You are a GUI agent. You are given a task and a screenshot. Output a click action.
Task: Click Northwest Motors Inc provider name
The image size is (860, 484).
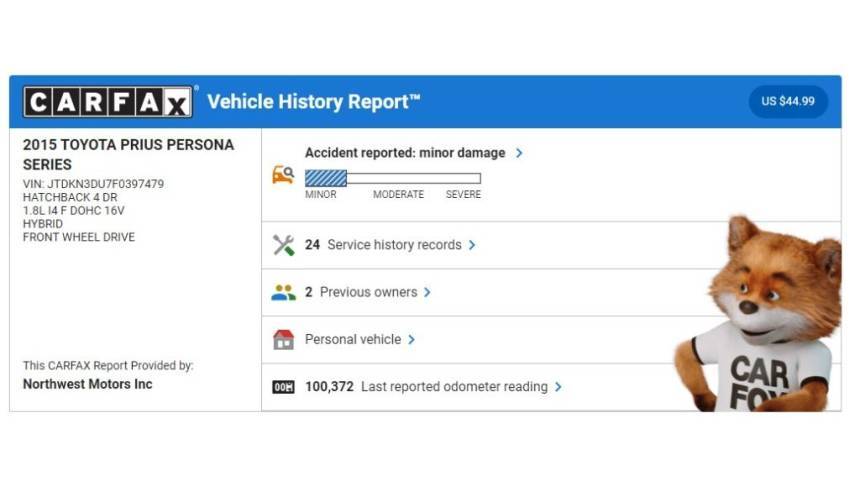[88, 384]
